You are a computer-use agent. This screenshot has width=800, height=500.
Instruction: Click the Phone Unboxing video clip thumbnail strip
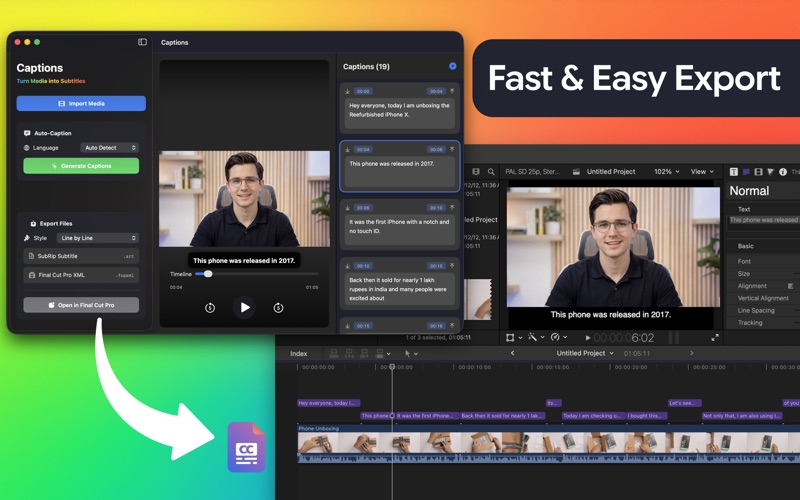point(548,443)
